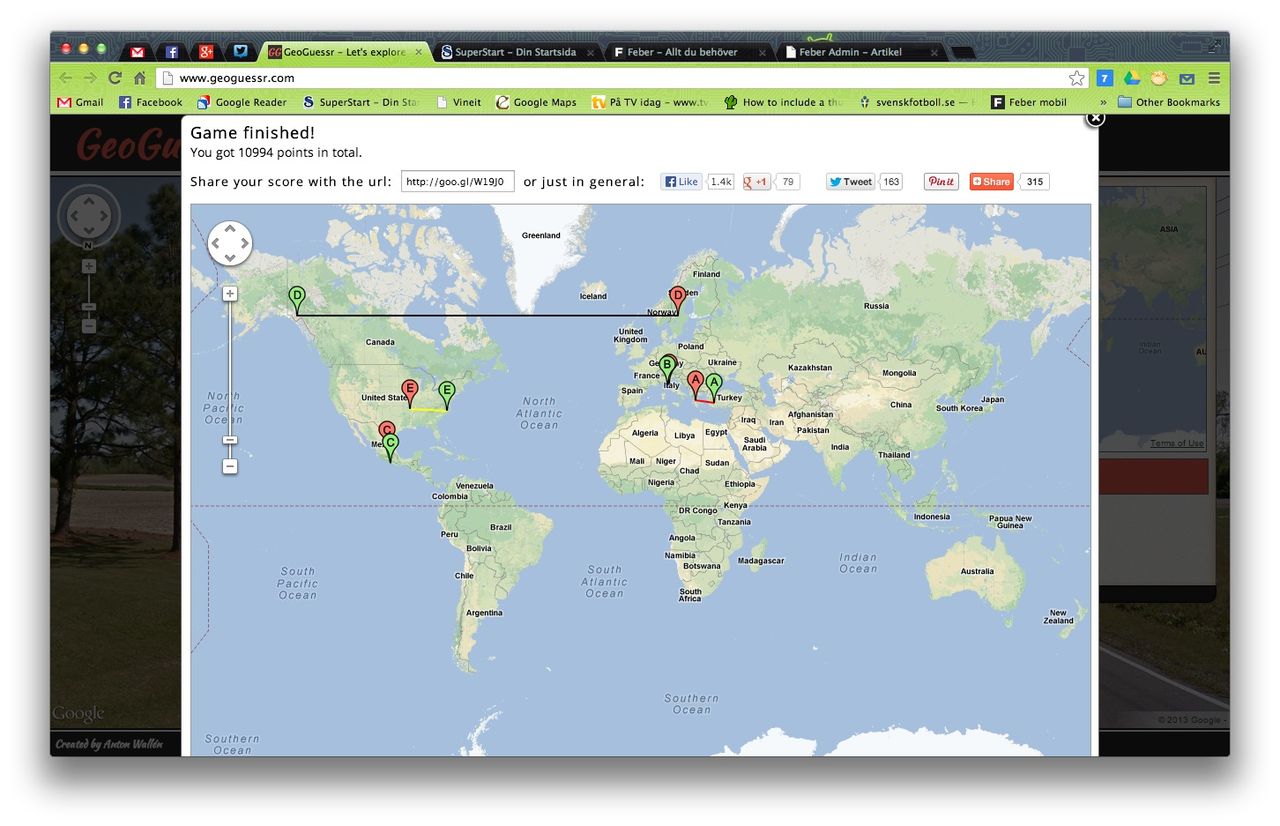
Task: Click the compass pan control in the background Street View
Action: (89, 214)
